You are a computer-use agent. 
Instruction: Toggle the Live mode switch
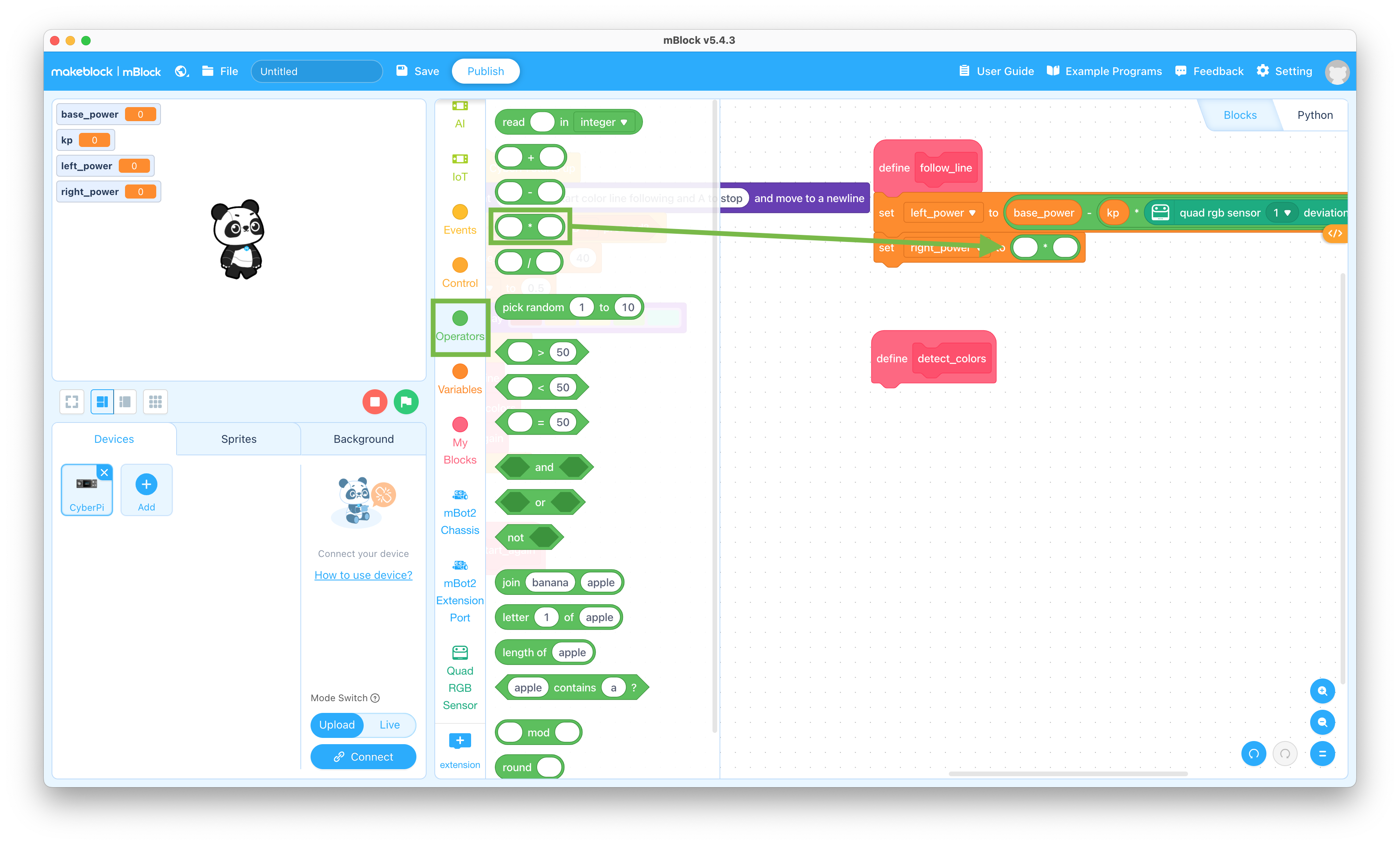click(x=389, y=724)
